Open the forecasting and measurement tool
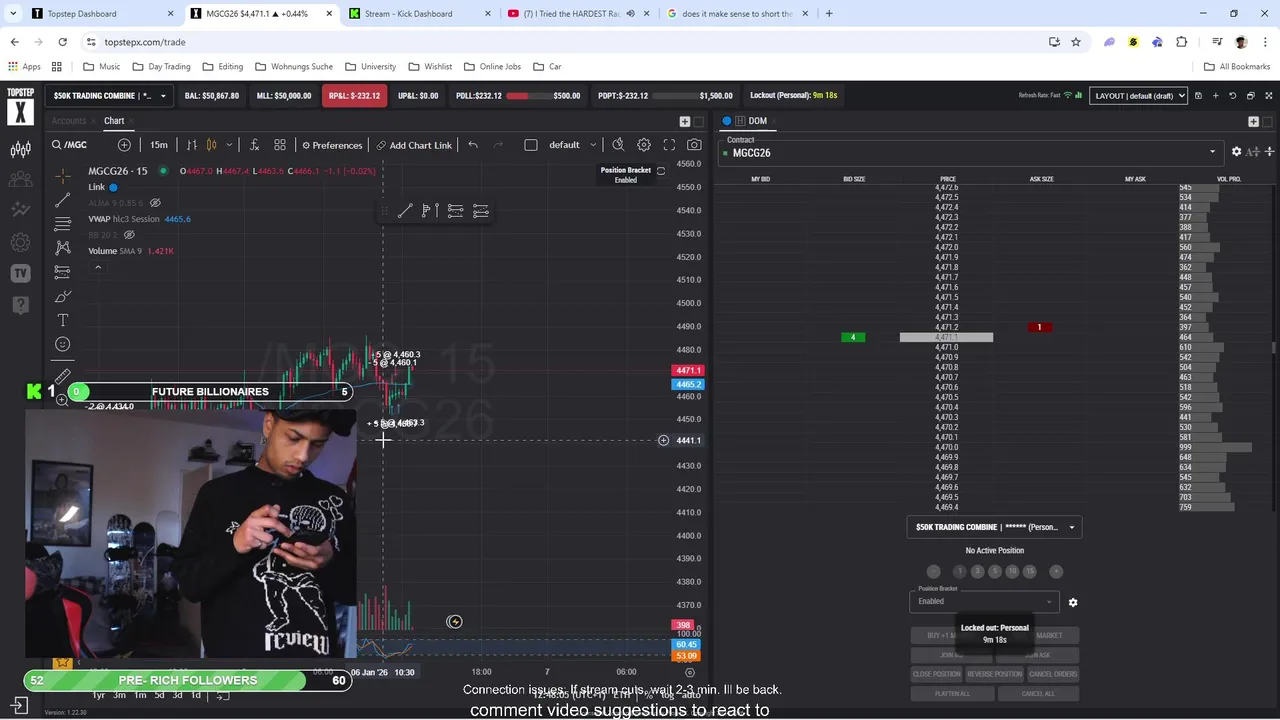The height and width of the screenshot is (720, 1280). 62,271
